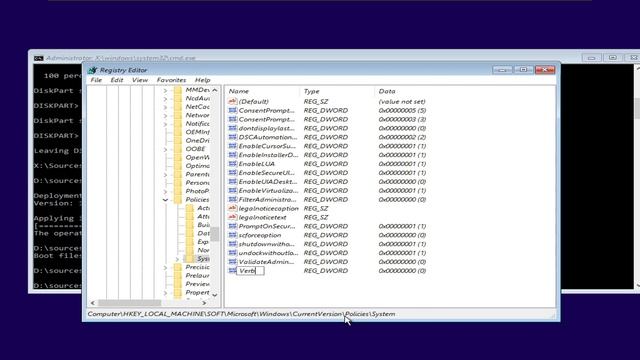The image size is (640, 360).
Task: Select the legalnoticetext string icon
Action: click(233, 218)
